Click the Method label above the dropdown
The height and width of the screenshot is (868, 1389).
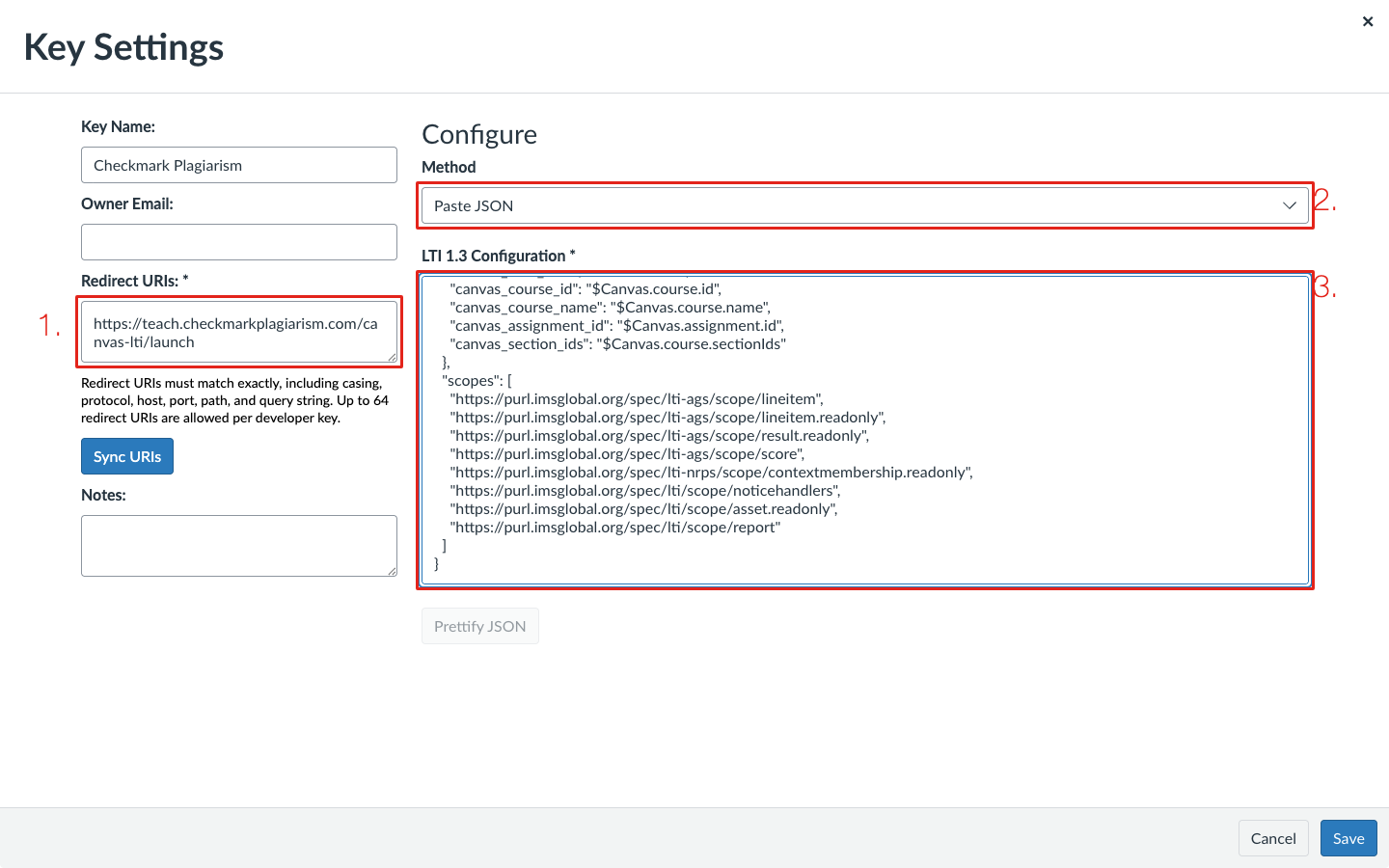click(449, 167)
